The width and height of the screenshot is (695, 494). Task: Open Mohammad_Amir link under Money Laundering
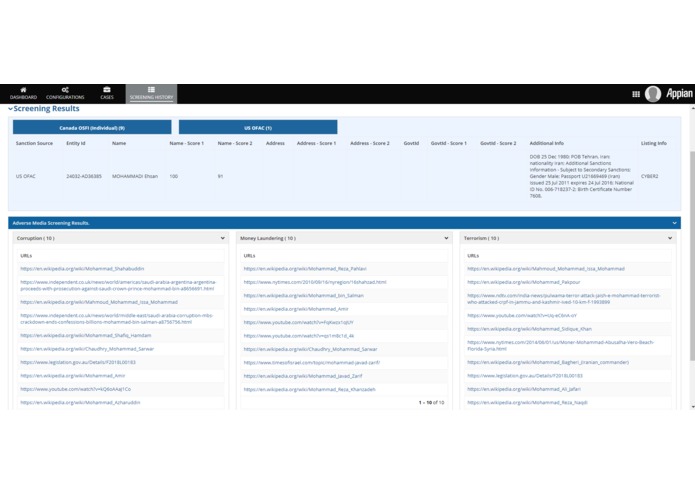click(296, 309)
